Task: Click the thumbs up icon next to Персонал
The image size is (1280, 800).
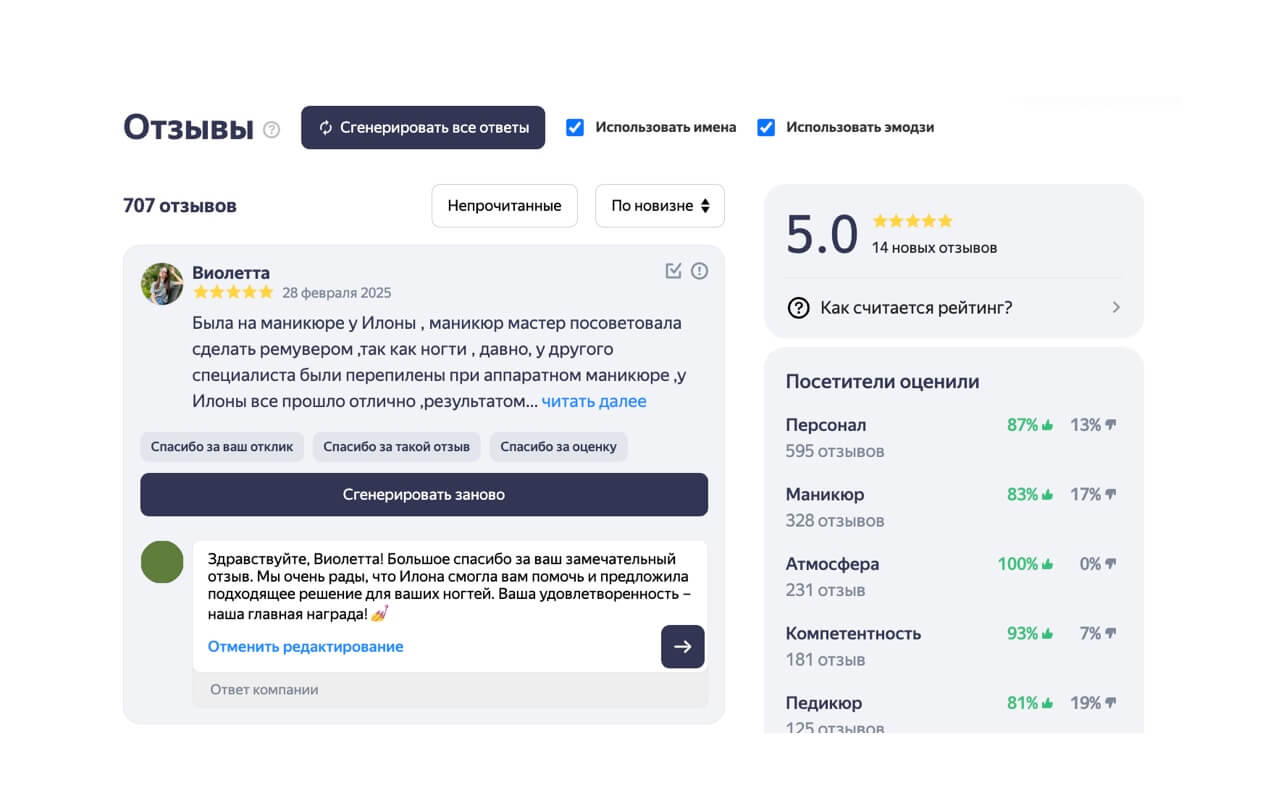Action: click(1045, 424)
